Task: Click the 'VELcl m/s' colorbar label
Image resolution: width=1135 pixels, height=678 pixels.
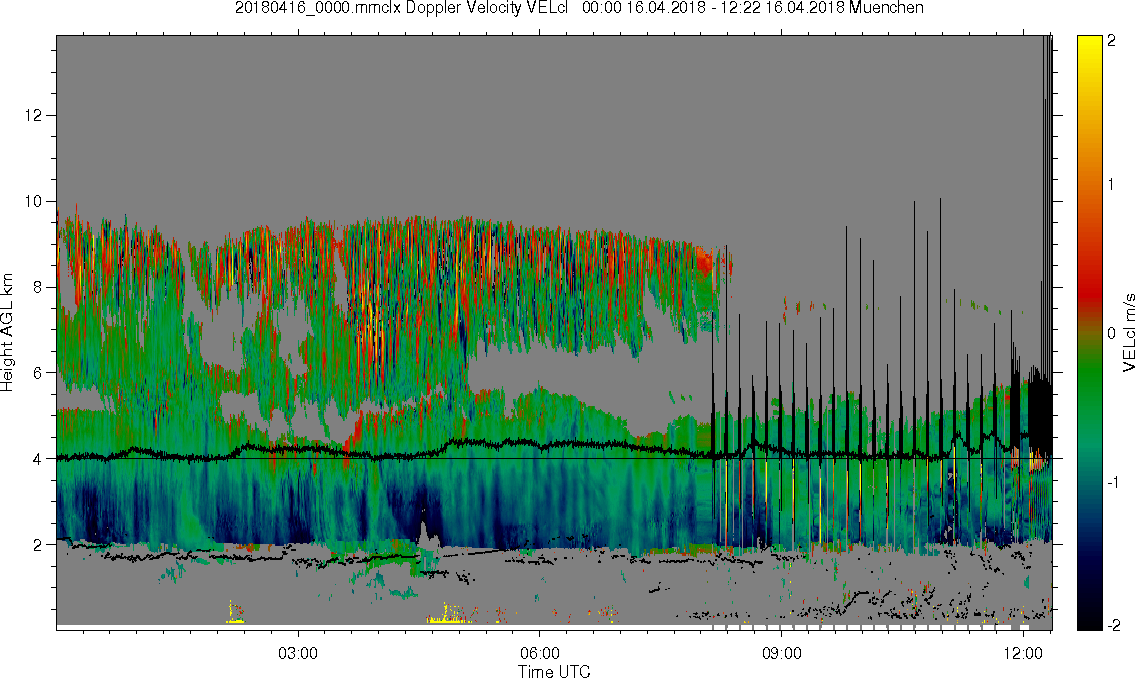Action: [1128, 333]
